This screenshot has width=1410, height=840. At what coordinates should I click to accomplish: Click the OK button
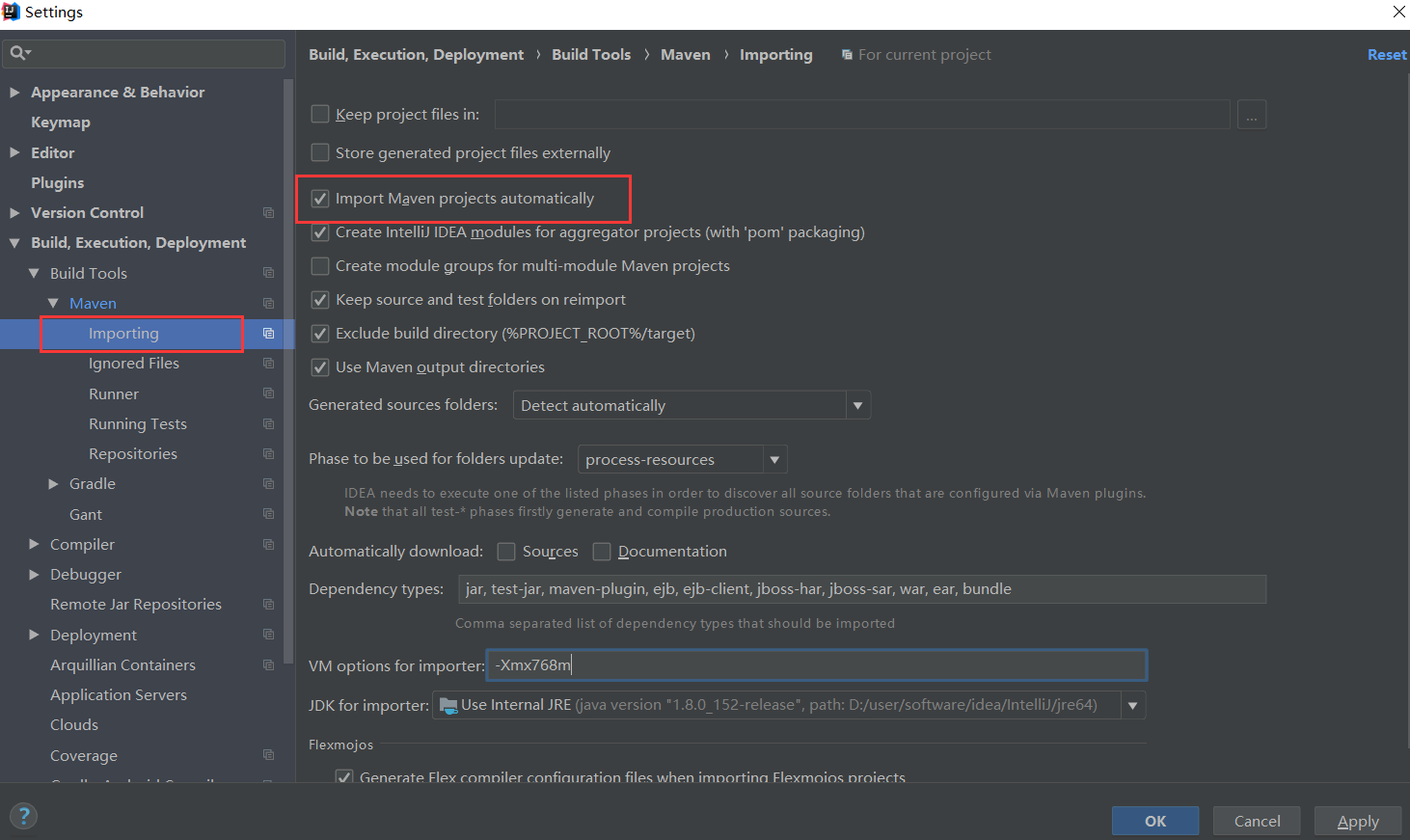tap(1155, 821)
